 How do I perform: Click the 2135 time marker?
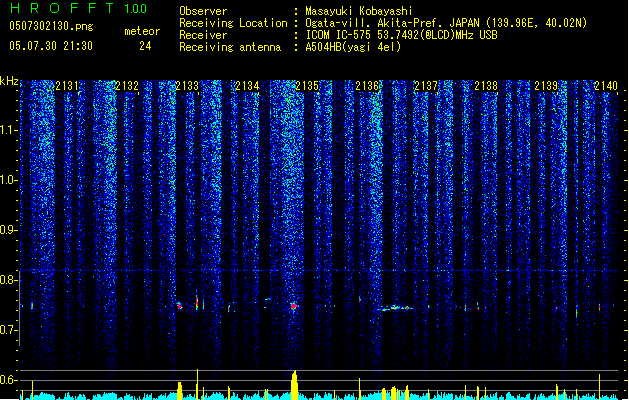[307, 86]
